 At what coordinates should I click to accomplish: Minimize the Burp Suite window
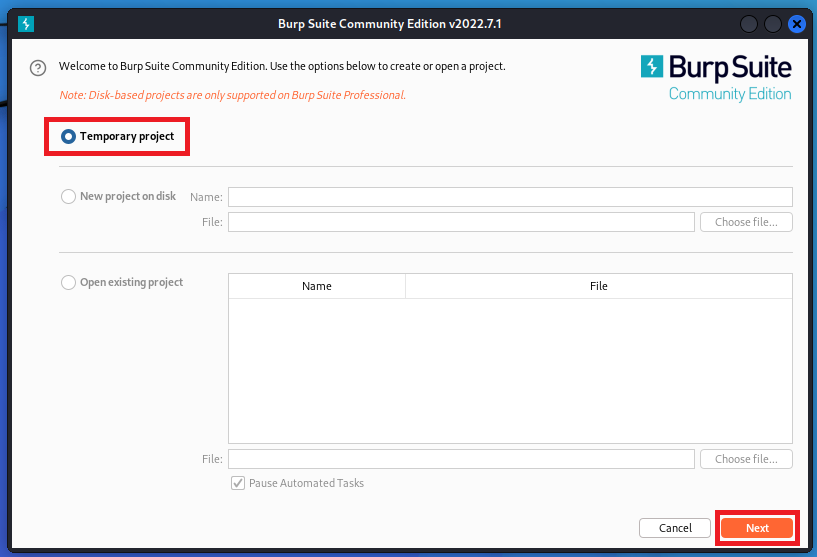tap(749, 24)
